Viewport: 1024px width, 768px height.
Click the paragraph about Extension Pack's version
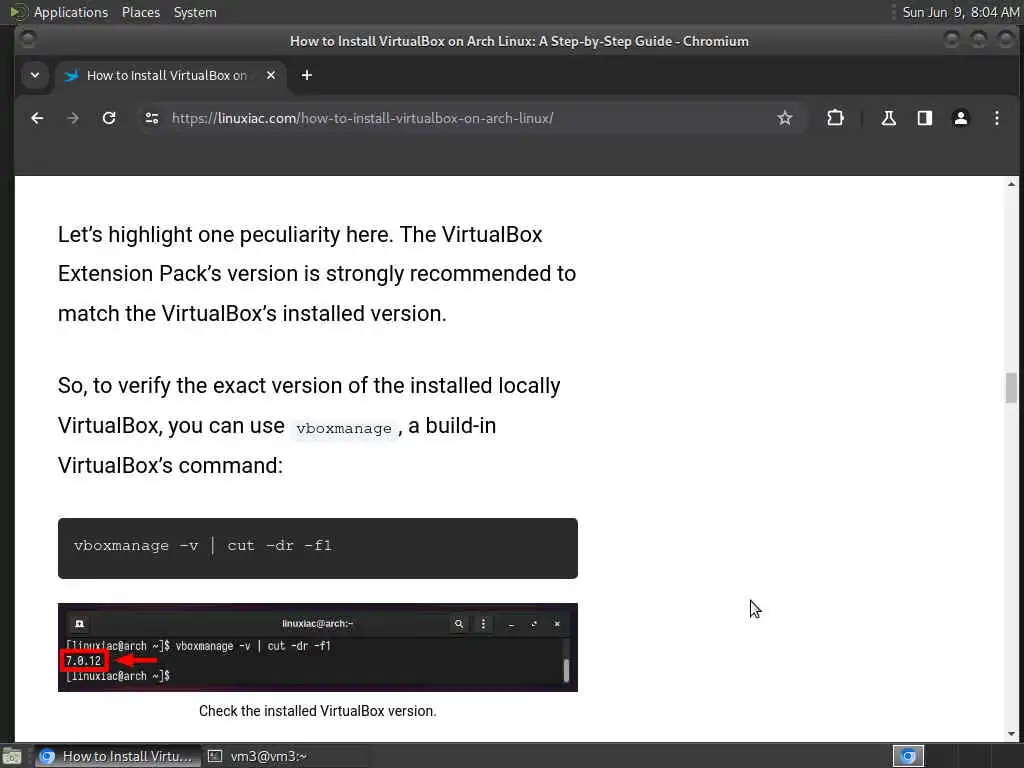click(x=317, y=274)
